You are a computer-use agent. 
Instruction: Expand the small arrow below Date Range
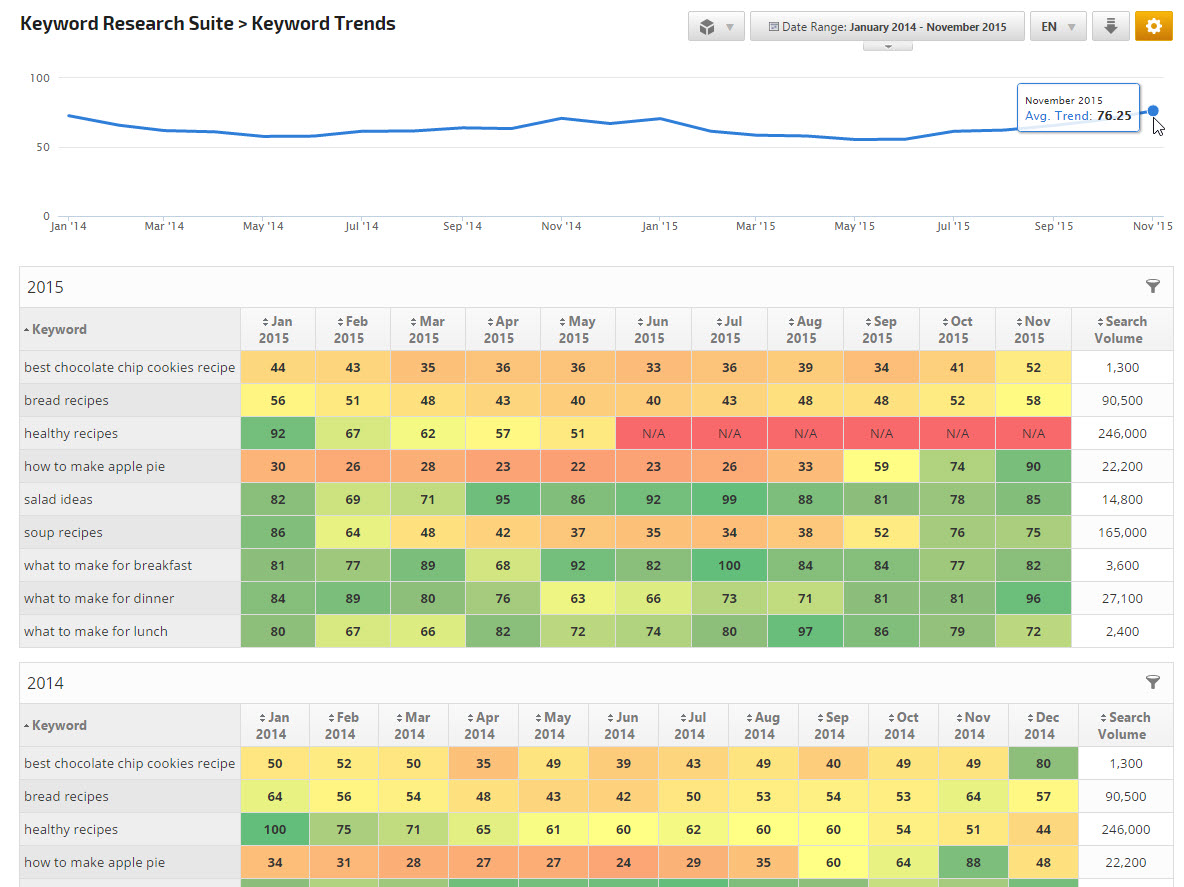coord(887,46)
